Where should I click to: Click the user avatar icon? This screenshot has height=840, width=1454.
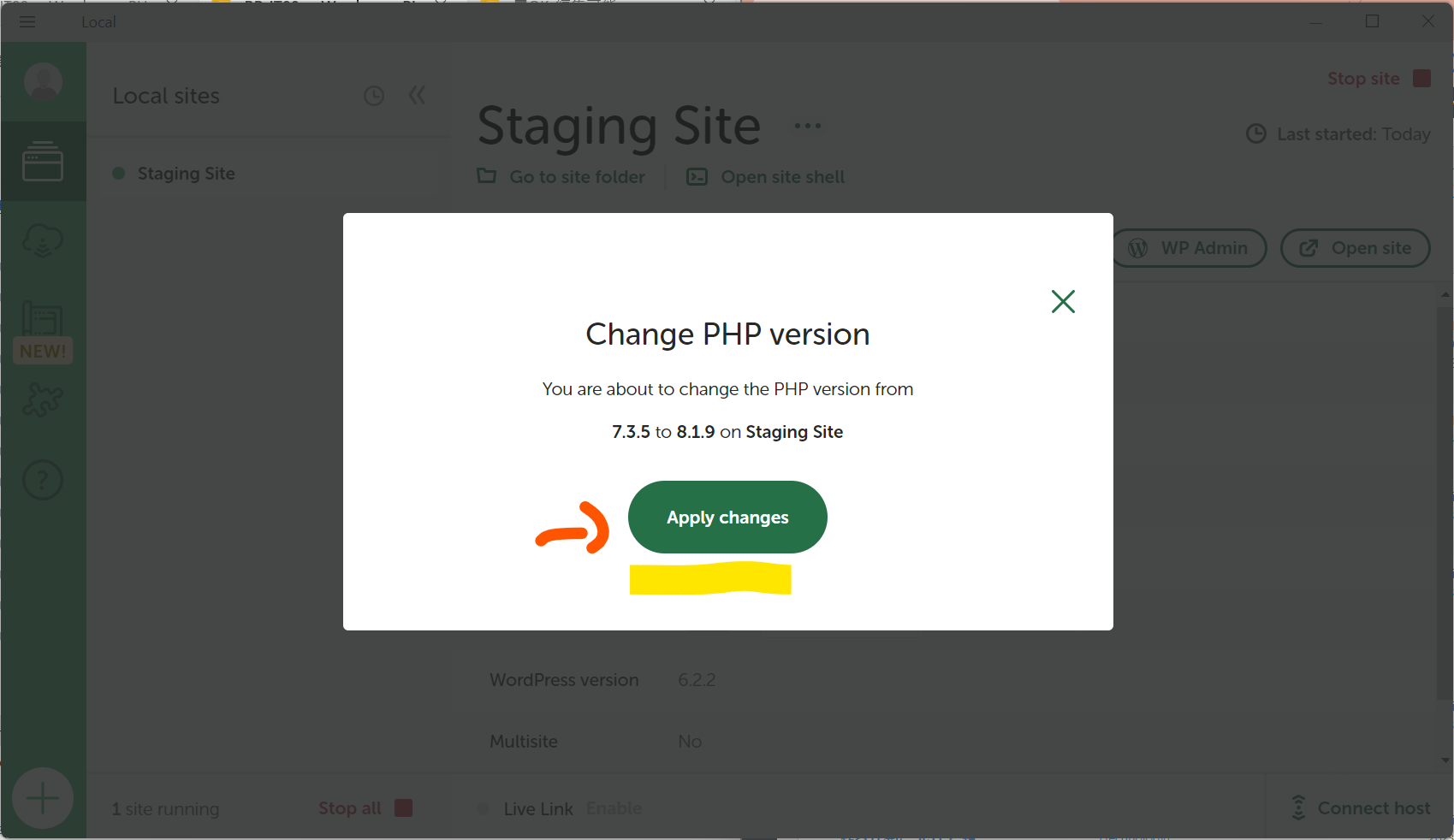(x=43, y=81)
